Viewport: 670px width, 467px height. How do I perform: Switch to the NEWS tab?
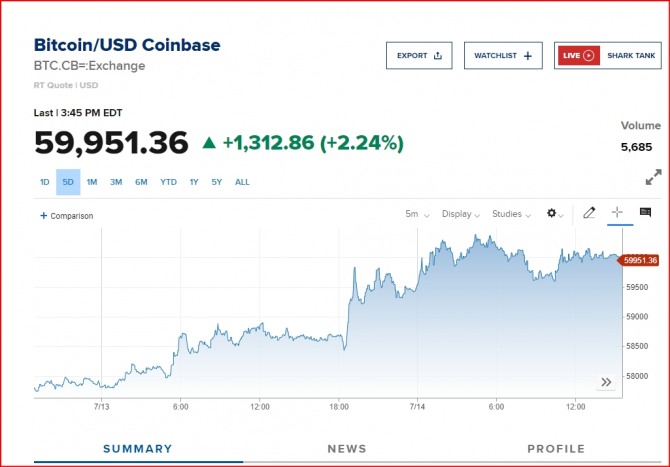click(x=347, y=449)
